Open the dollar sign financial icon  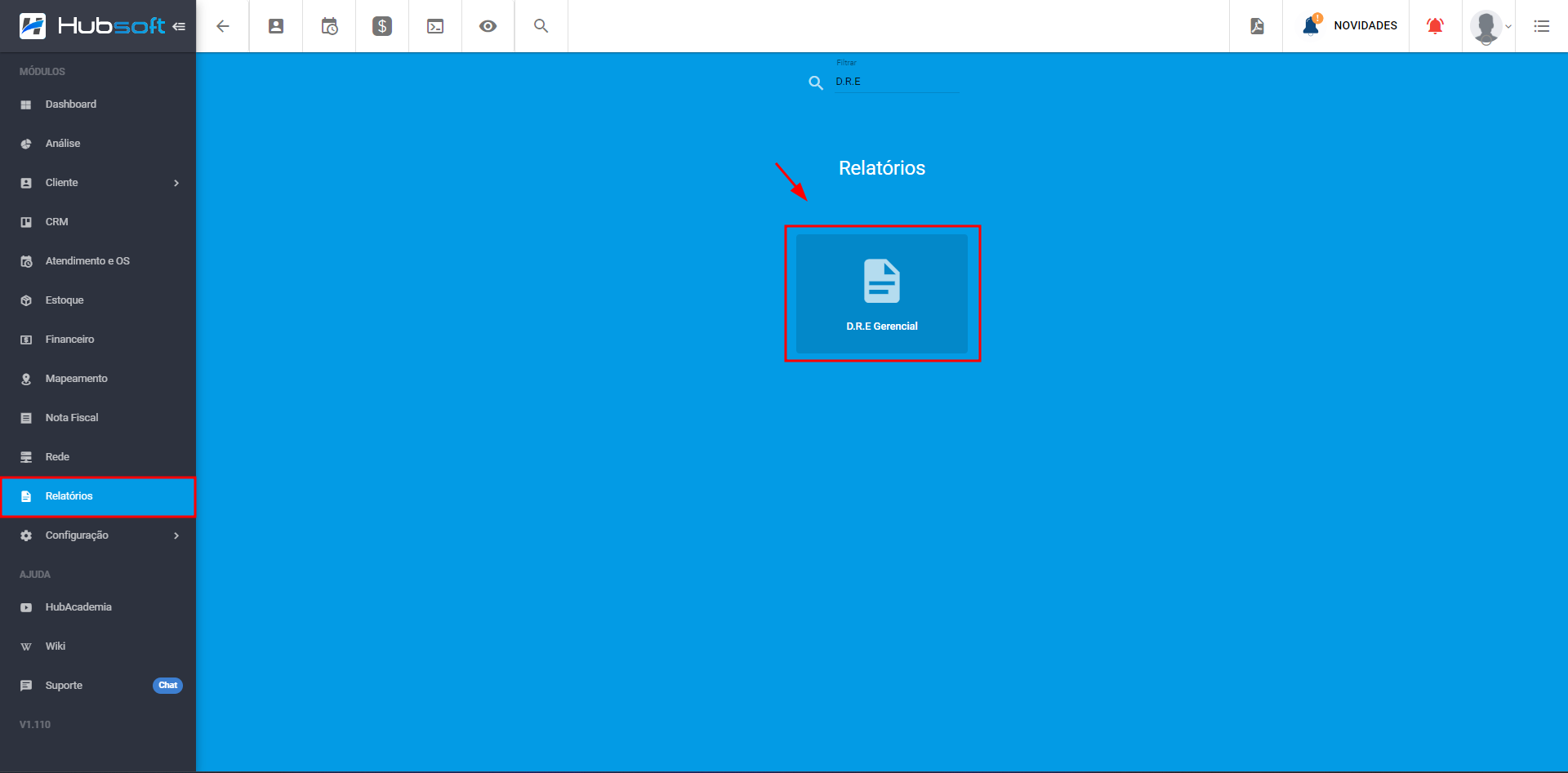(x=382, y=26)
